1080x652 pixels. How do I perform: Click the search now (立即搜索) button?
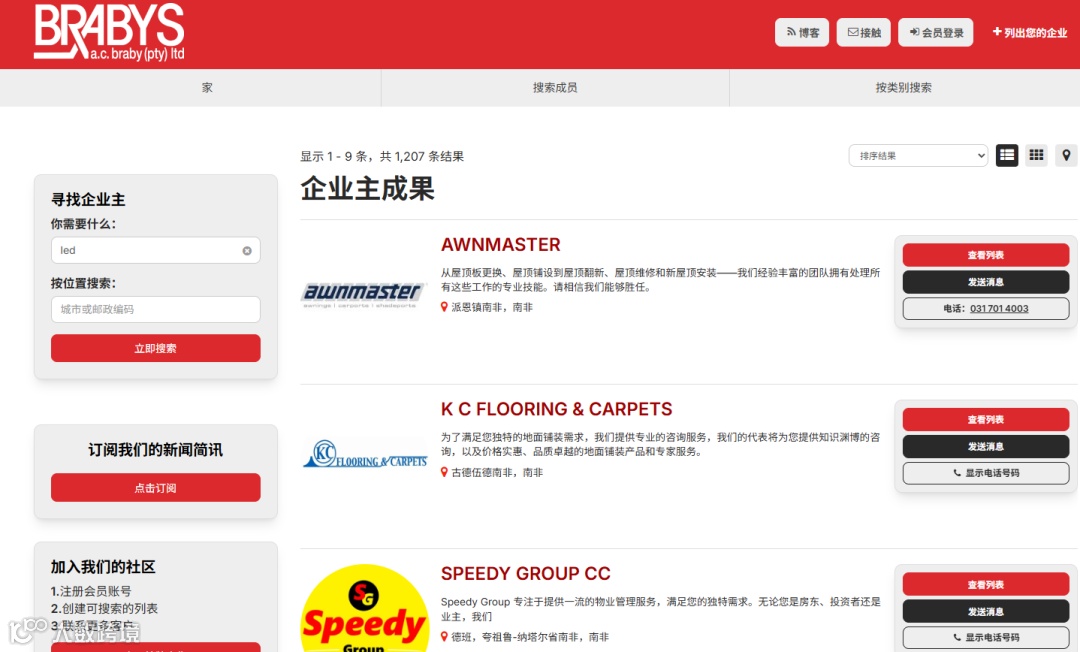tap(156, 348)
